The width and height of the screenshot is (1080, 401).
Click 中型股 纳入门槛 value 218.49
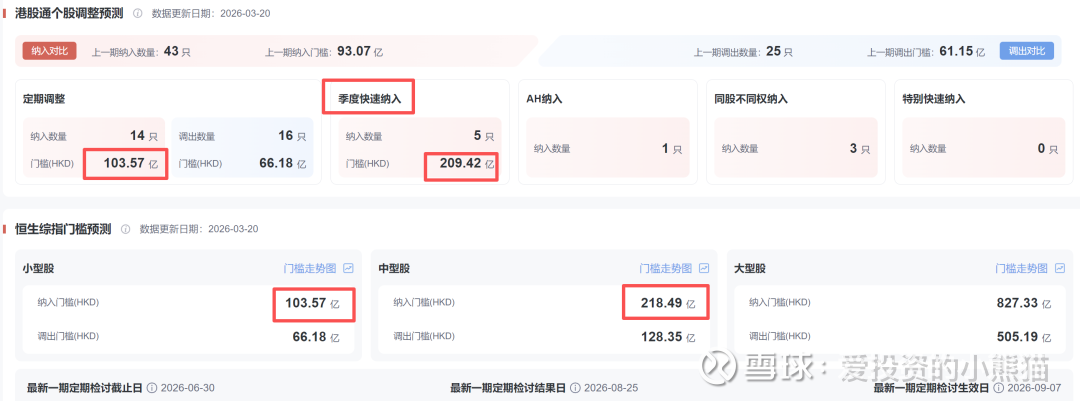pyautogui.click(x=661, y=303)
